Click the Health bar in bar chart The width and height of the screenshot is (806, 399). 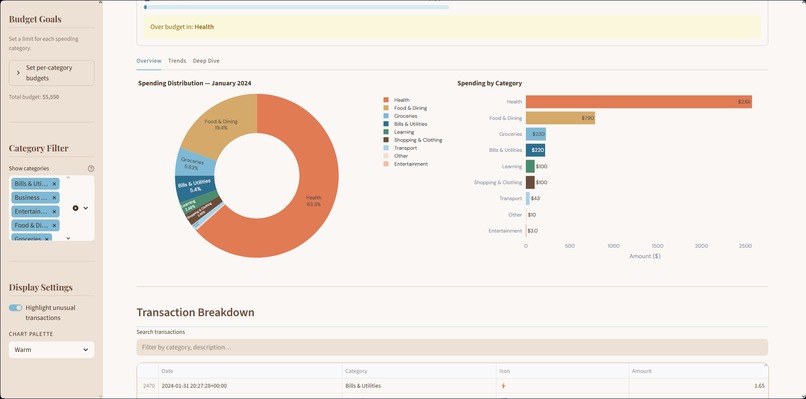pos(639,102)
